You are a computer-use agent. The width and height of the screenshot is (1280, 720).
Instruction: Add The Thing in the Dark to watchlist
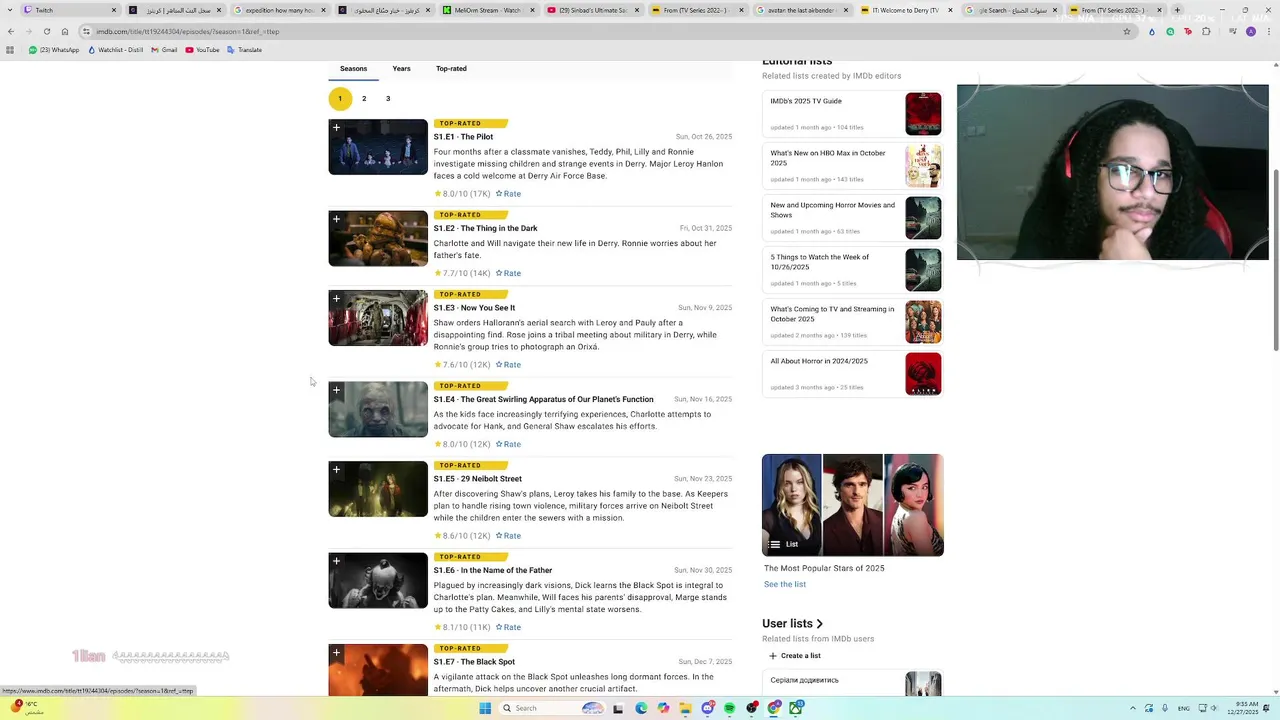pos(336,219)
